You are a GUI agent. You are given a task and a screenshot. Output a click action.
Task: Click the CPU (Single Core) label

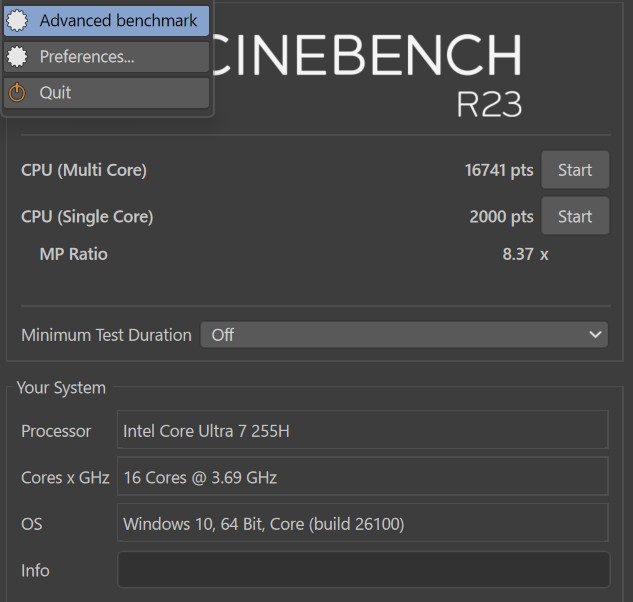87,216
